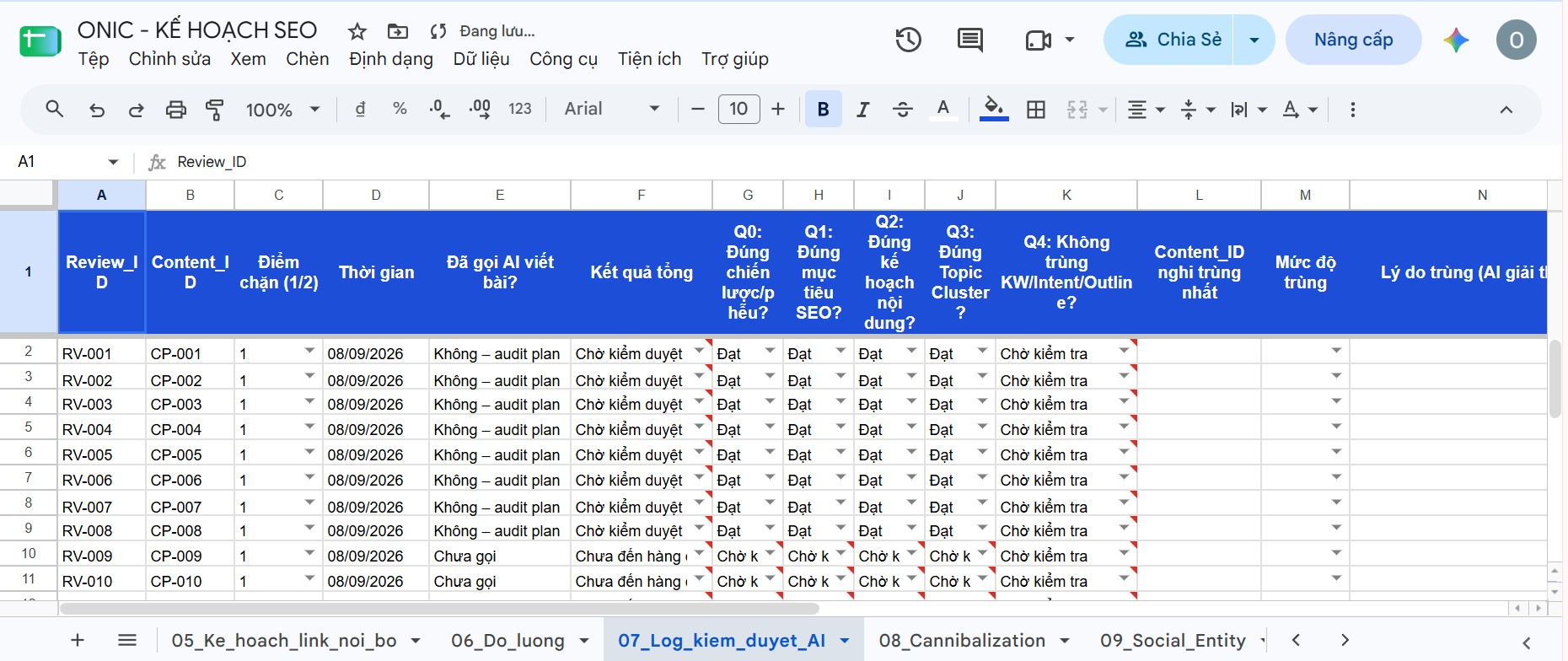Select column D header

click(x=376, y=195)
